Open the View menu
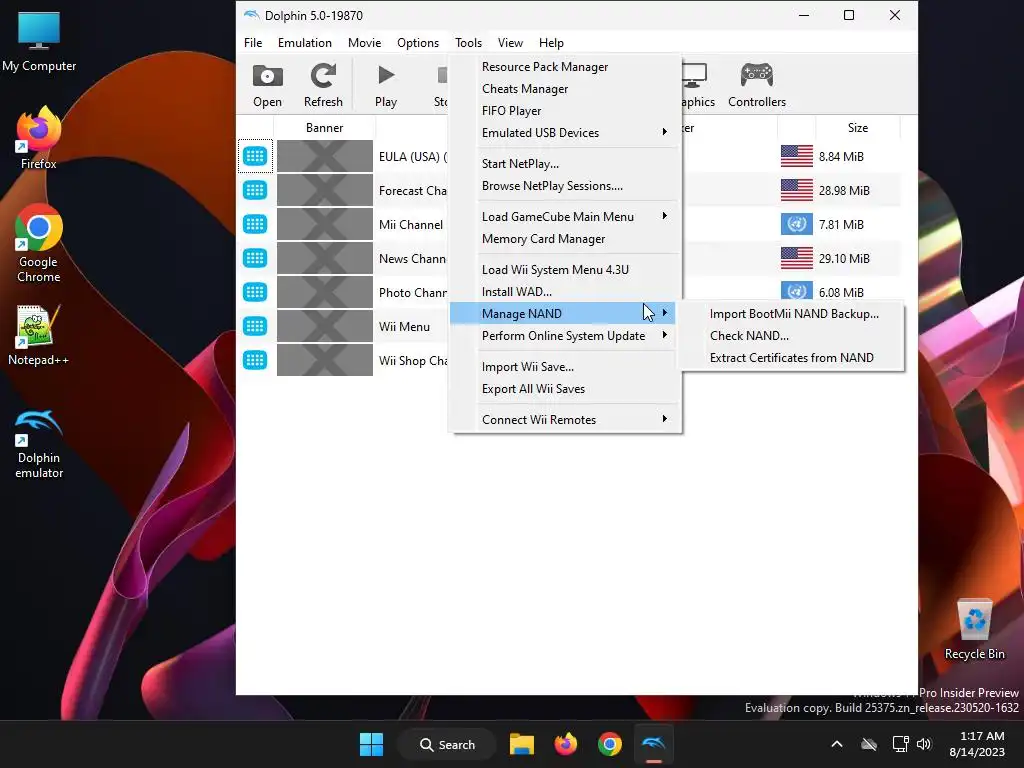The width and height of the screenshot is (1024, 768). pyautogui.click(x=510, y=42)
